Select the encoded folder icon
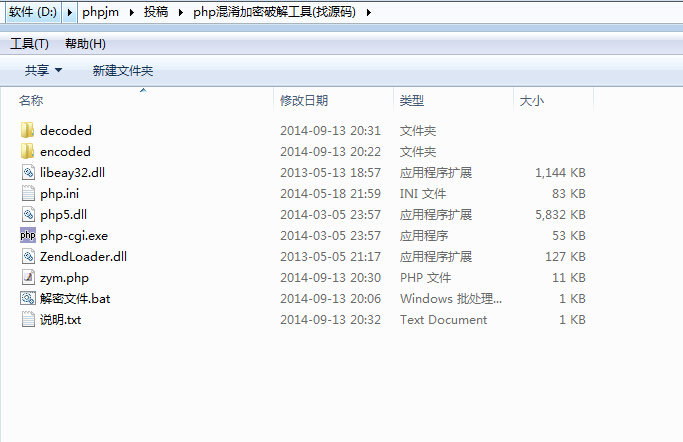This screenshot has height=442, width=683. tap(27, 151)
